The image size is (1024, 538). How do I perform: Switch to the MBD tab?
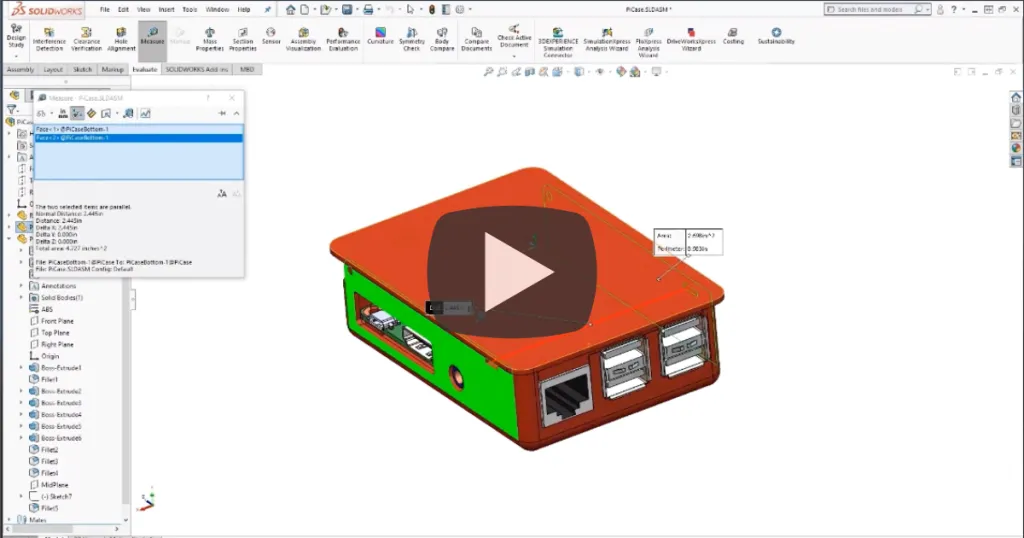tap(246, 69)
